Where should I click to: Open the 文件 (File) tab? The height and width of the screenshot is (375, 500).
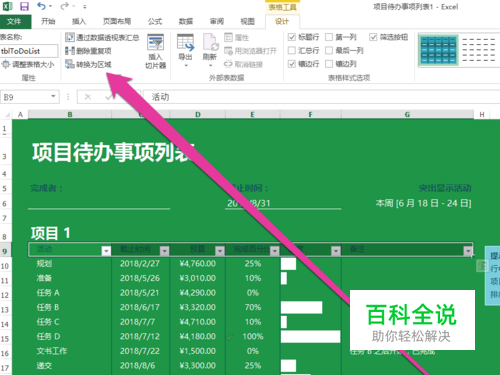[15, 22]
